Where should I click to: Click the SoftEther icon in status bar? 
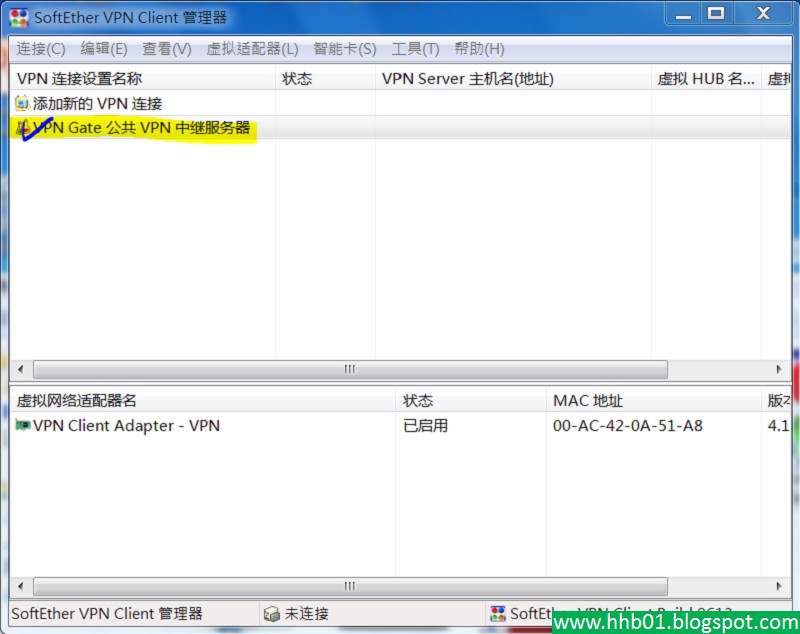tap(497, 614)
